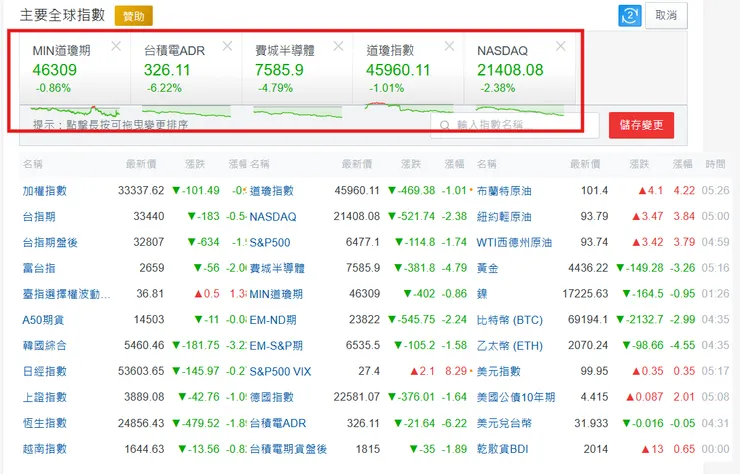Image resolution: width=740 pixels, height=474 pixels.
Task: Open the 道瓊指數 table link
Action: tap(272, 191)
